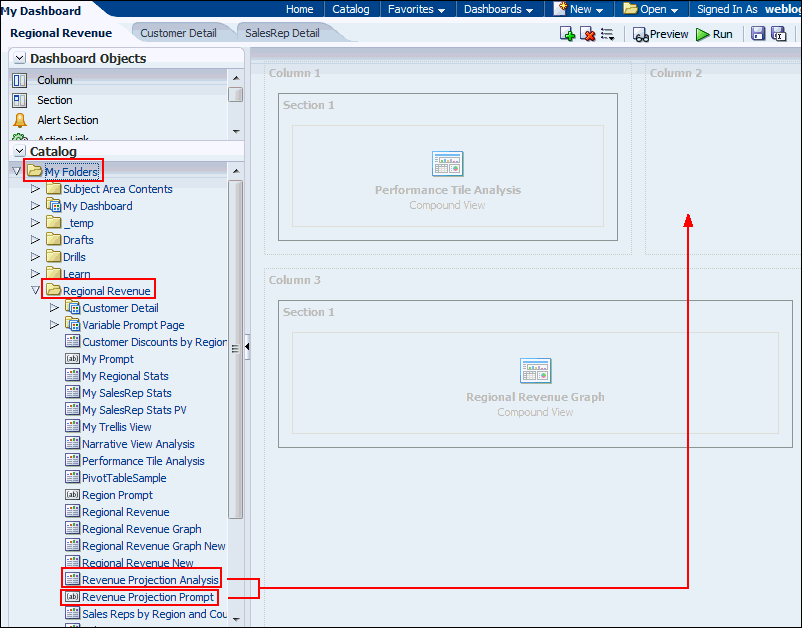
Task: Open the New dropdown menu
Action: [x=581, y=9]
